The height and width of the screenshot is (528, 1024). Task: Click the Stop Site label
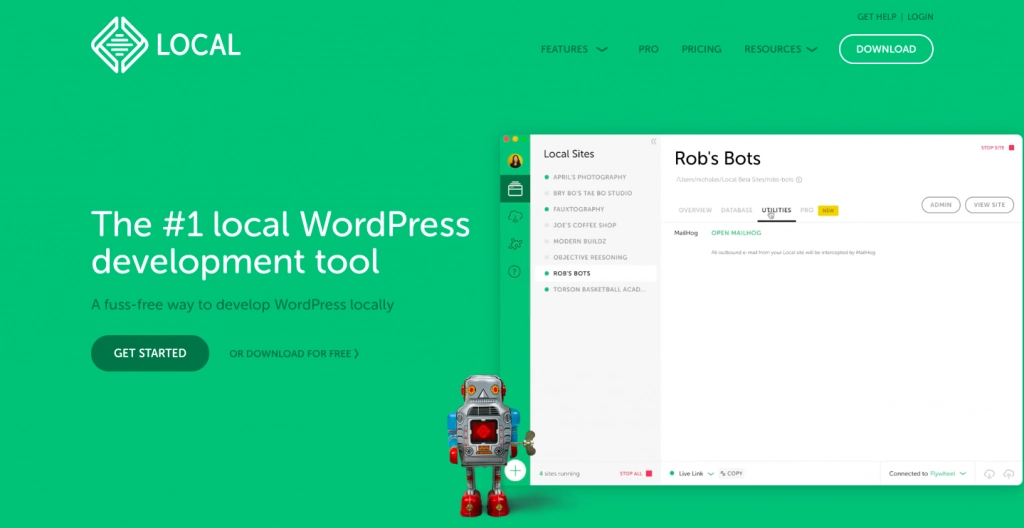(993, 148)
